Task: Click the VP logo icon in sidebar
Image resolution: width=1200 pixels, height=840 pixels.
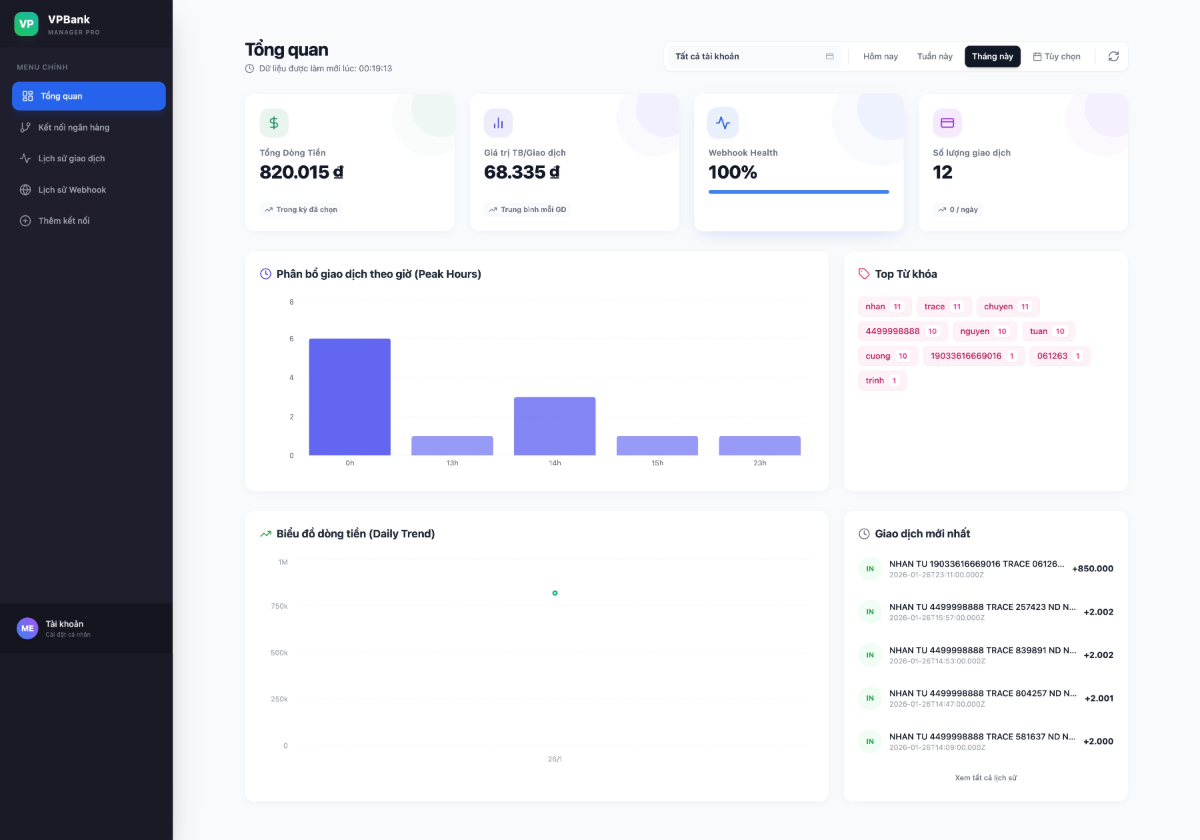Action: coord(27,24)
